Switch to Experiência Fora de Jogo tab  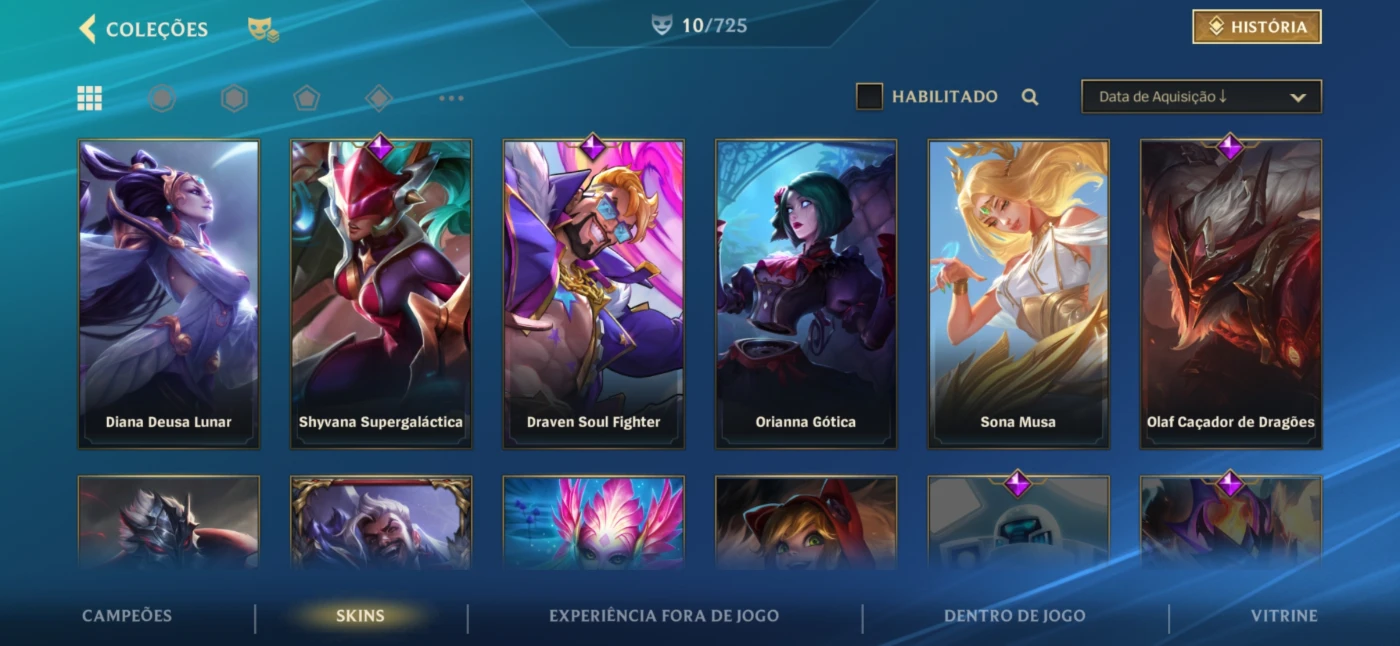point(664,616)
